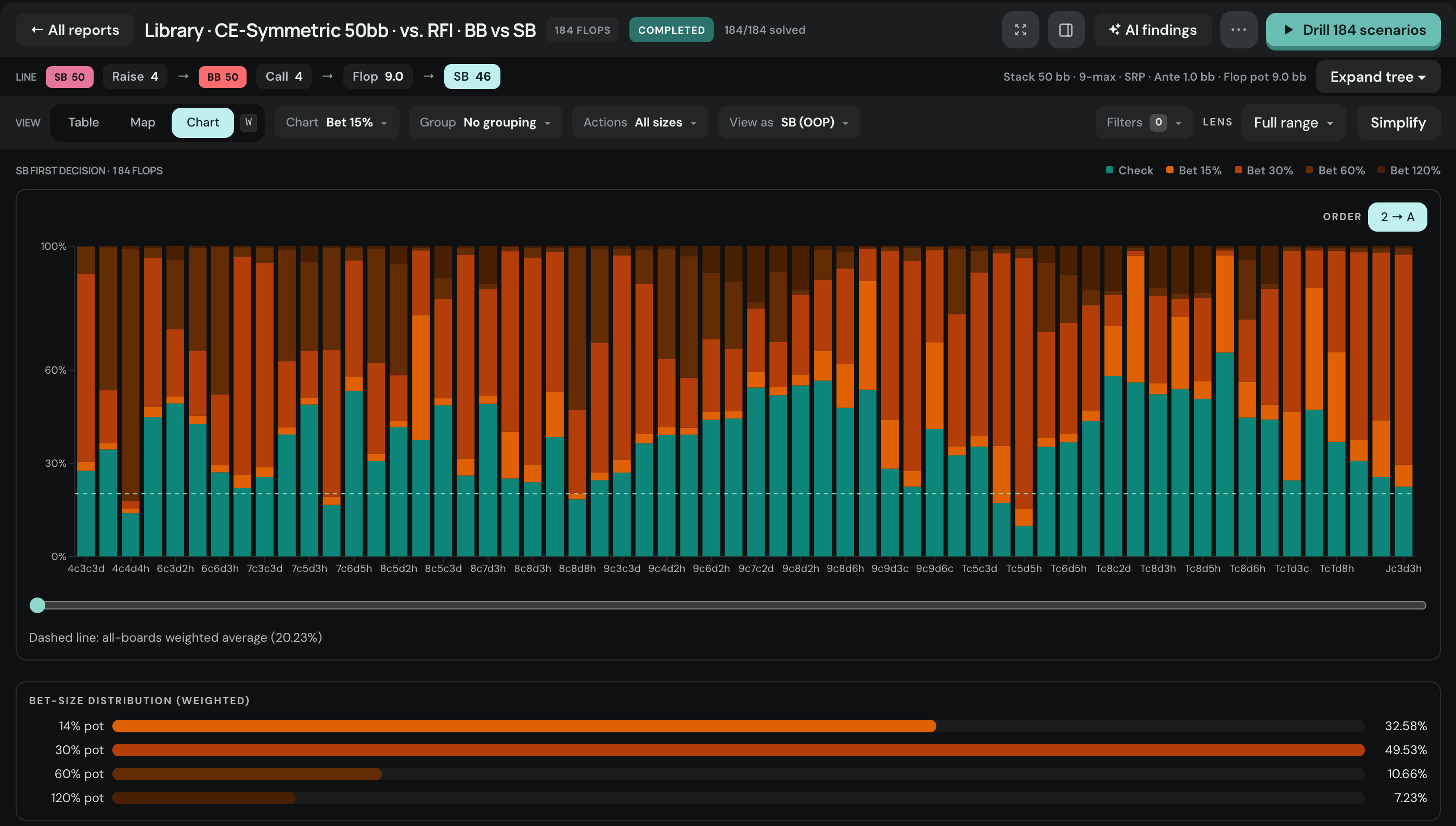This screenshot has height=826, width=1456.
Task: Click the COMPLETED status badge
Action: pyautogui.click(x=671, y=30)
